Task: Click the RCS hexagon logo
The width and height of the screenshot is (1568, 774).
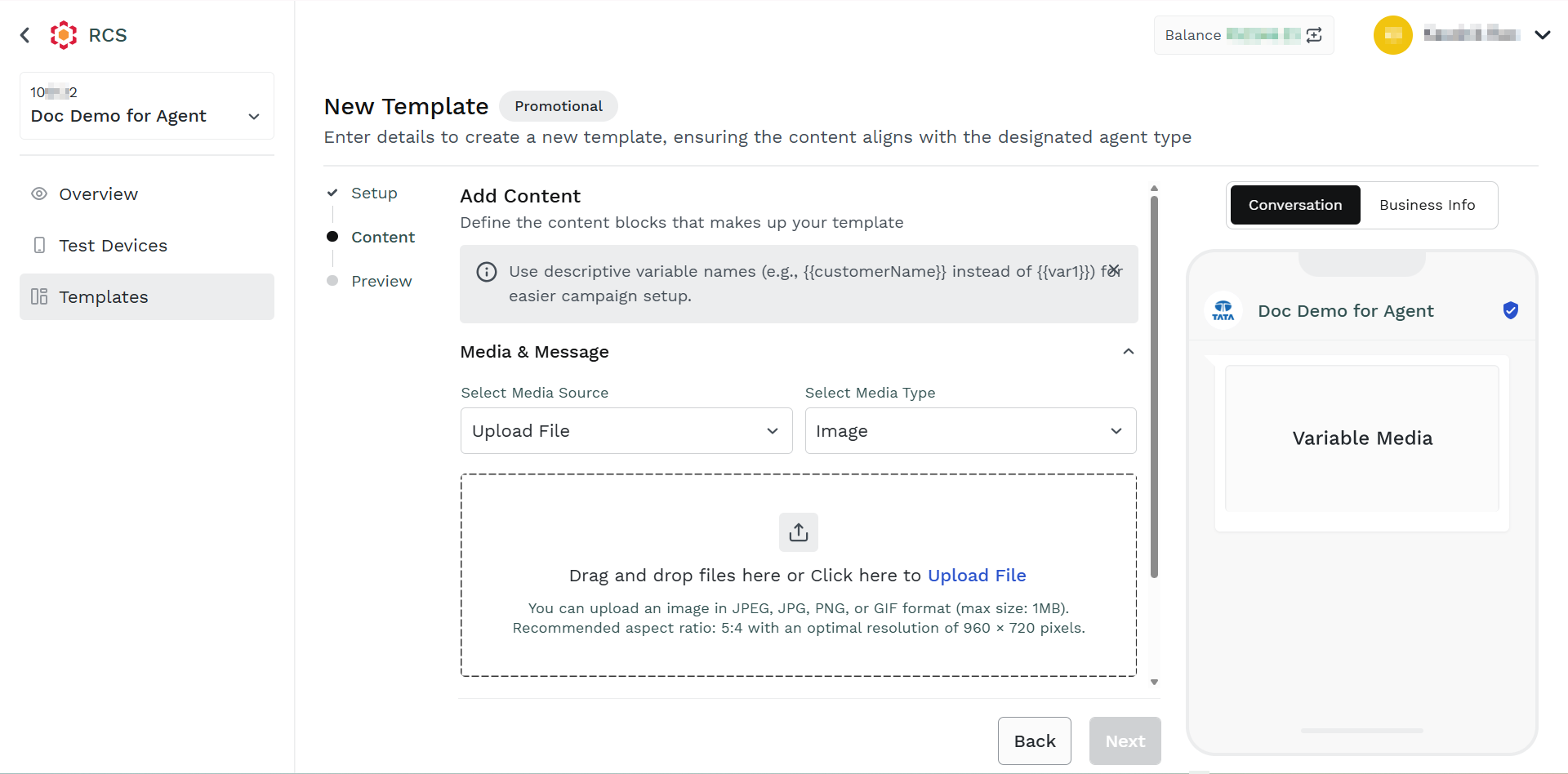Action: 64,35
